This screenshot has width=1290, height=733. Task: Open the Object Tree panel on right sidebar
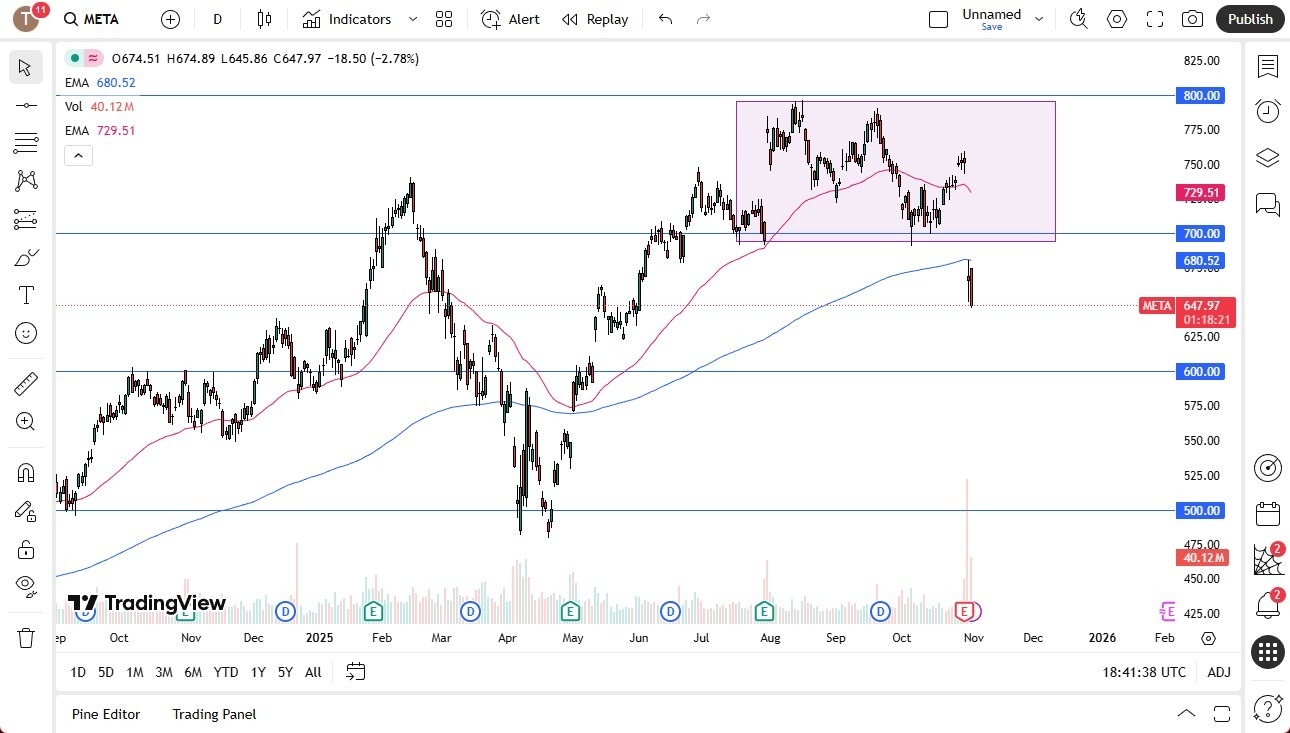point(1267,157)
